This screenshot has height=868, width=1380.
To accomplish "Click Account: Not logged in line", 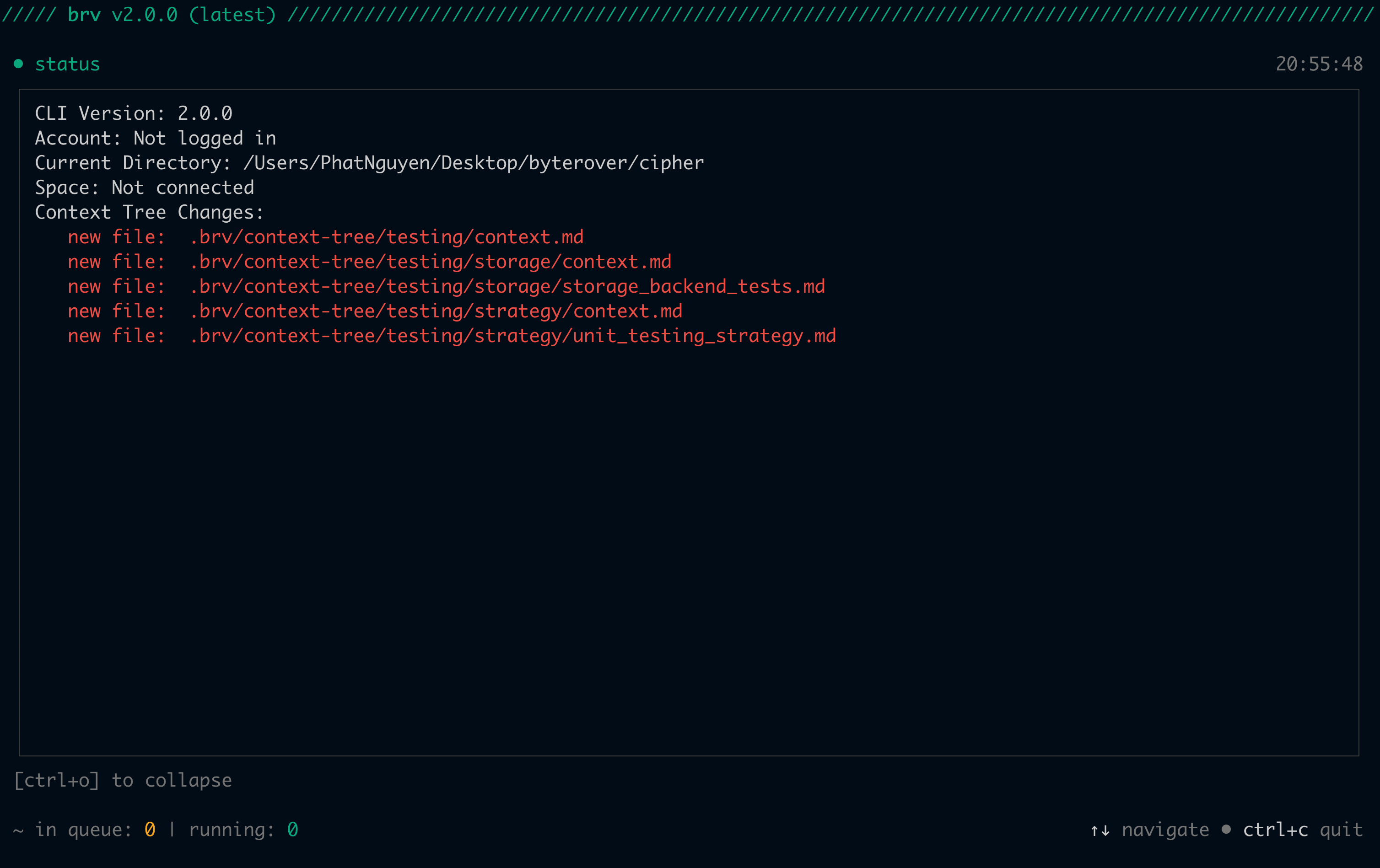I will pos(155,138).
